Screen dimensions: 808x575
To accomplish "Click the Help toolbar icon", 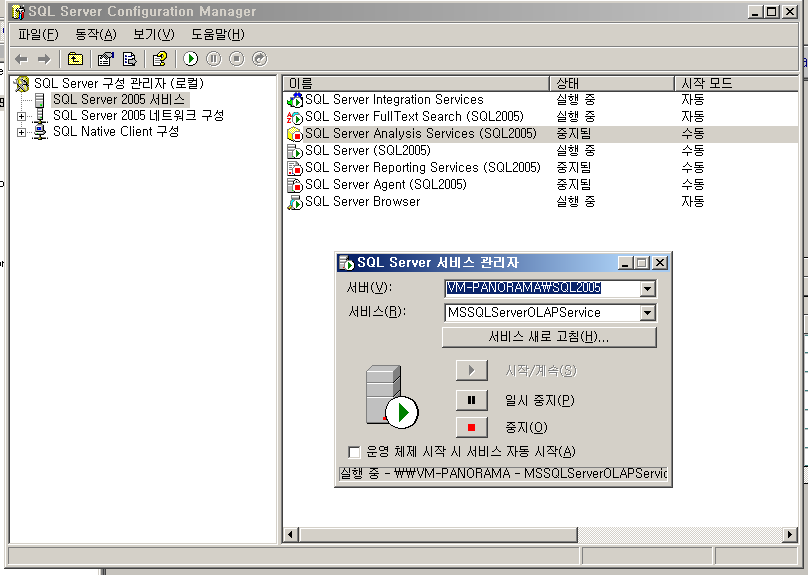I will (x=160, y=59).
